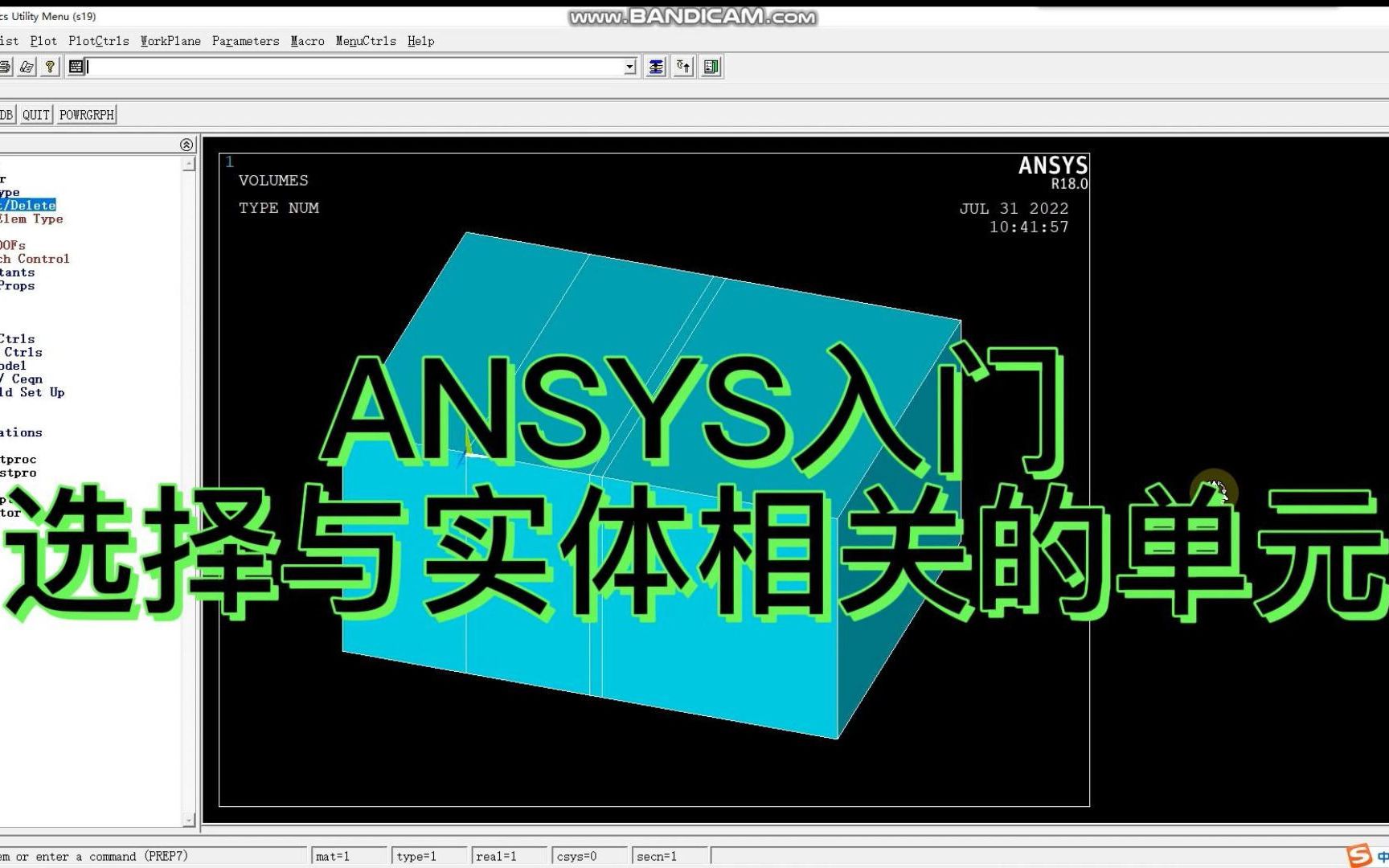Click the Reset Picking icon

683,67
